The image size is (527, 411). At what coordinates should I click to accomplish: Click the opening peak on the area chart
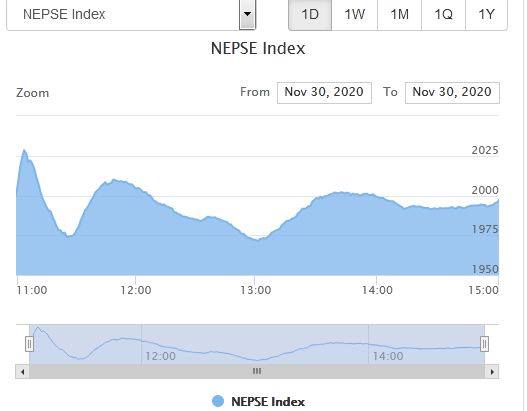pyautogui.click(x=24, y=150)
